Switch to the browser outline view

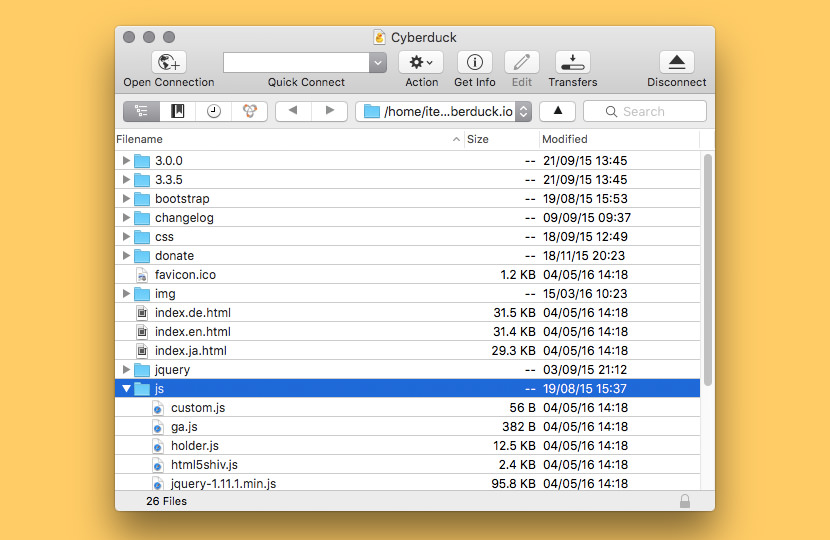(141, 111)
